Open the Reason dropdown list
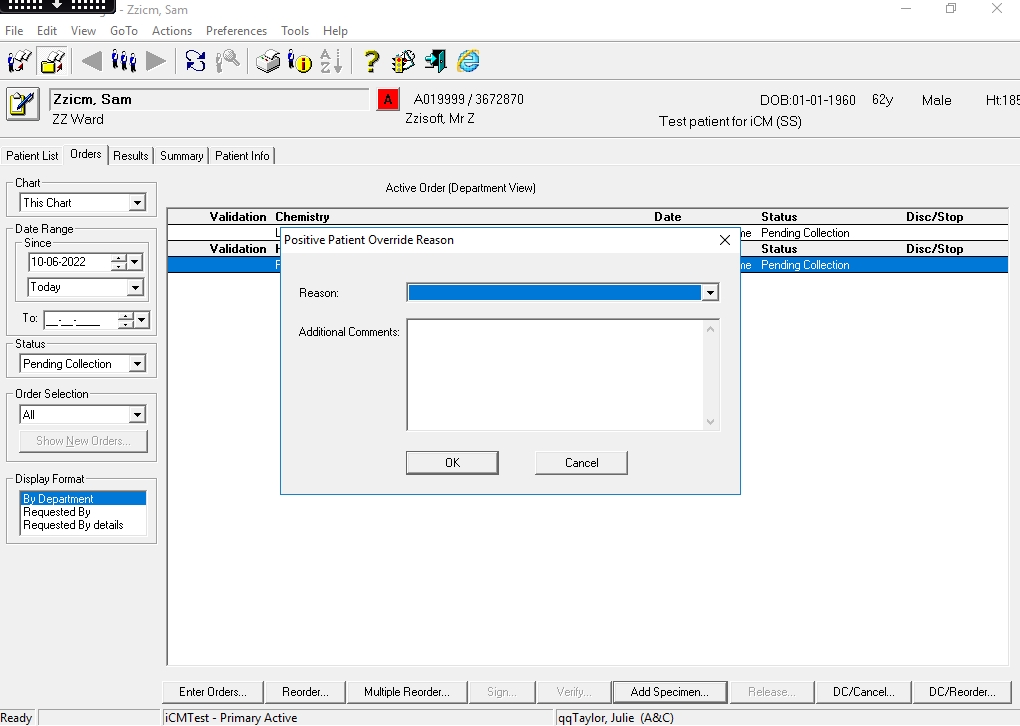 710,293
